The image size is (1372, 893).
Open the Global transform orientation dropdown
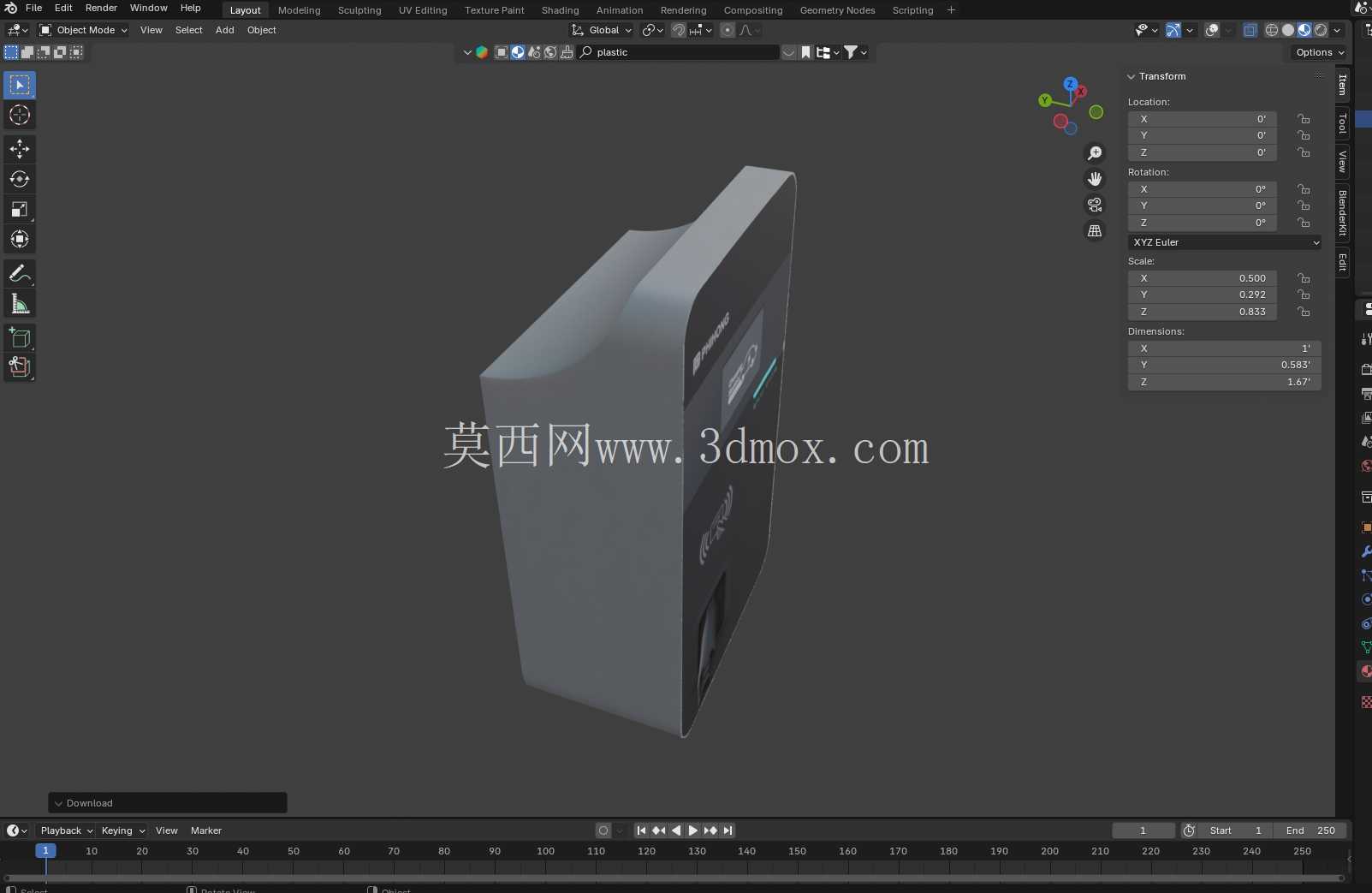[x=603, y=30]
